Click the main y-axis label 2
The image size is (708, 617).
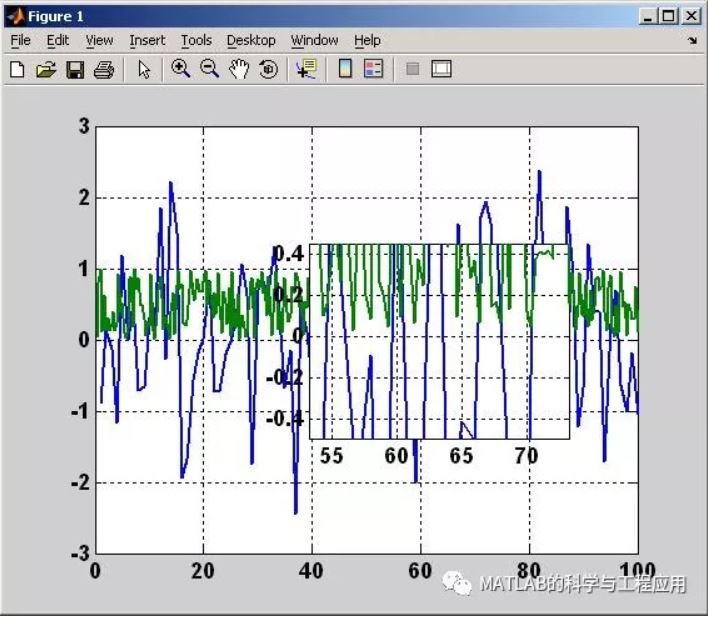(x=84, y=197)
